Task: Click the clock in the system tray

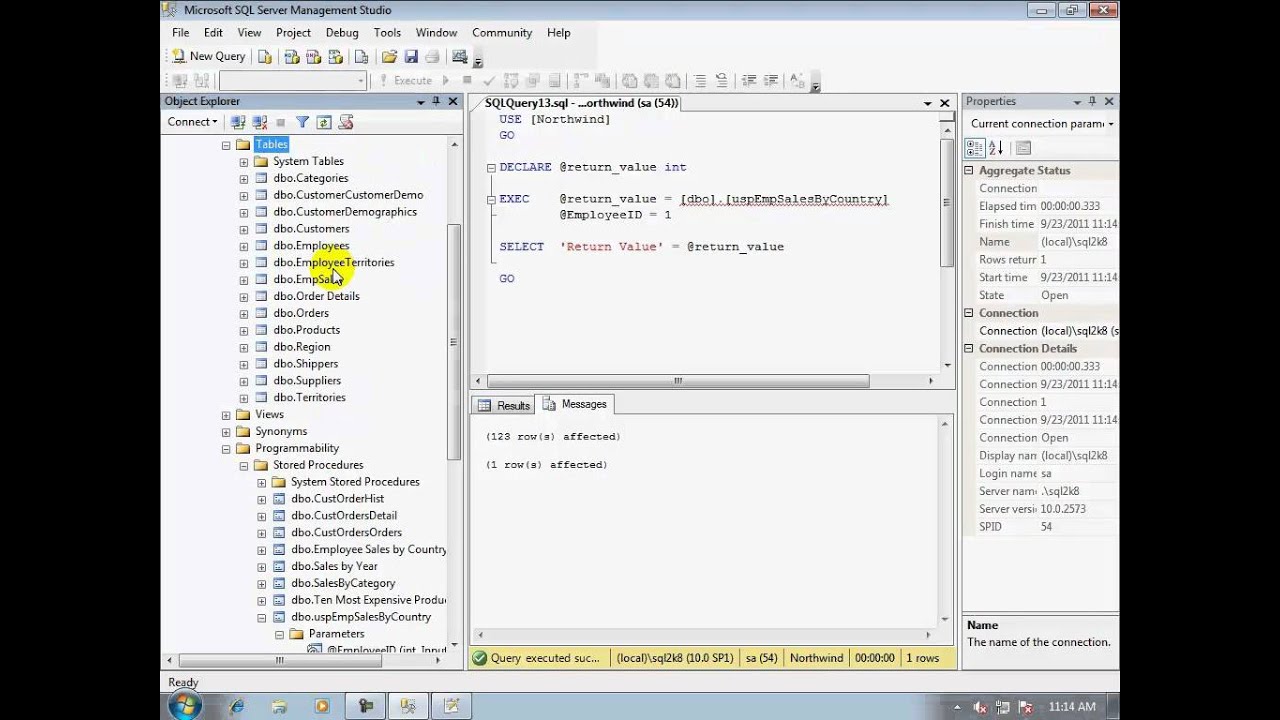Action: (1072, 707)
